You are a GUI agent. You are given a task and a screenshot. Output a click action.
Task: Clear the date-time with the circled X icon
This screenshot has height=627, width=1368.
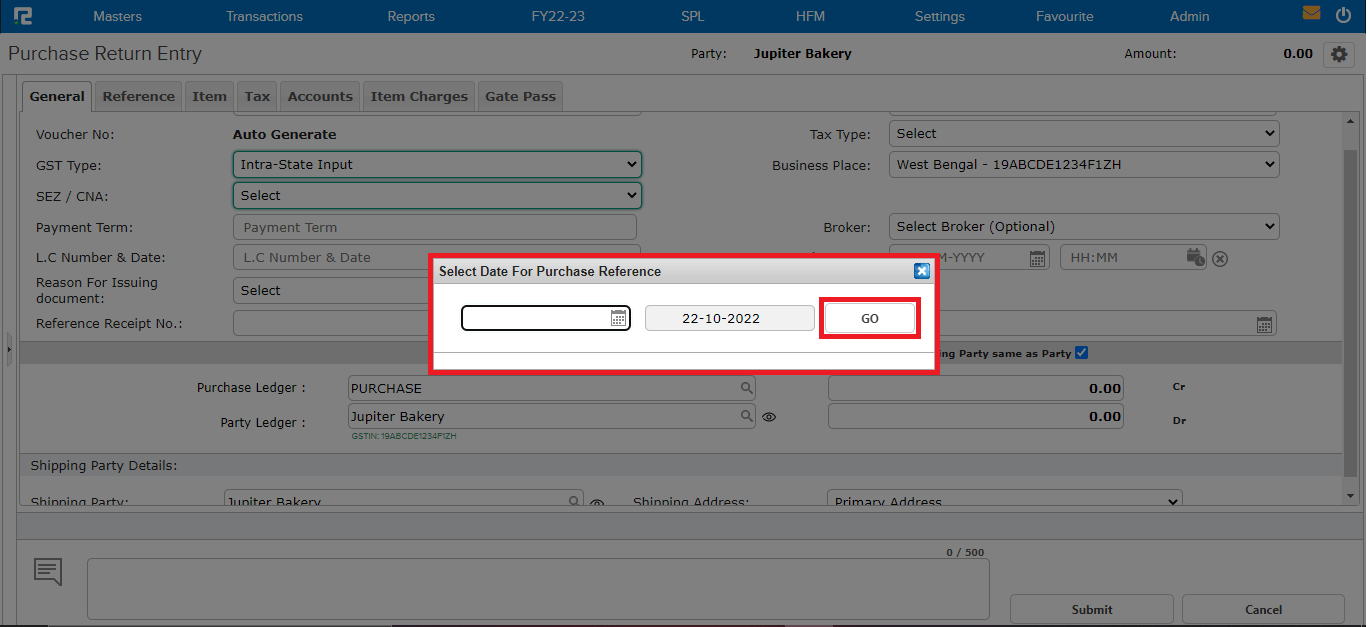[x=1219, y=258]
